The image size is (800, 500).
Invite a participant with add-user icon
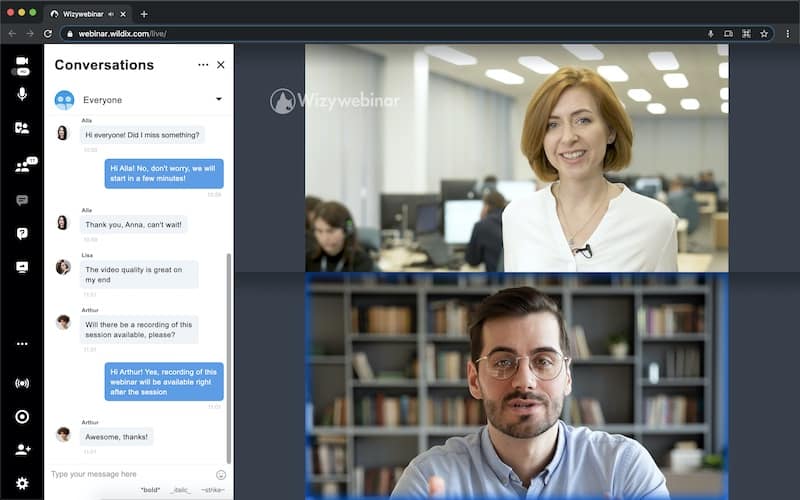[x=22, y=450]
